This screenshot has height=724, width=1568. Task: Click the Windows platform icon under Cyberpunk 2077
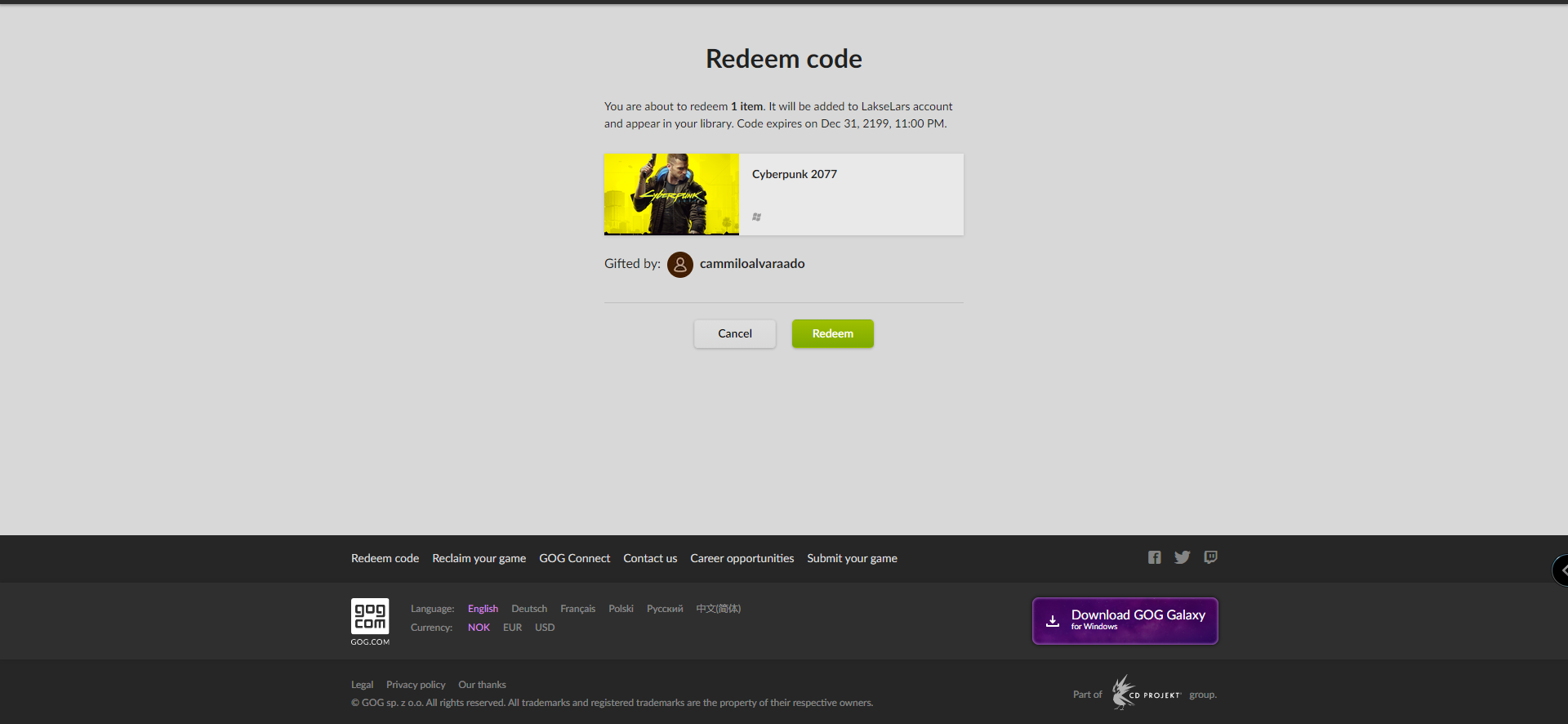click(x=757, y=217)
